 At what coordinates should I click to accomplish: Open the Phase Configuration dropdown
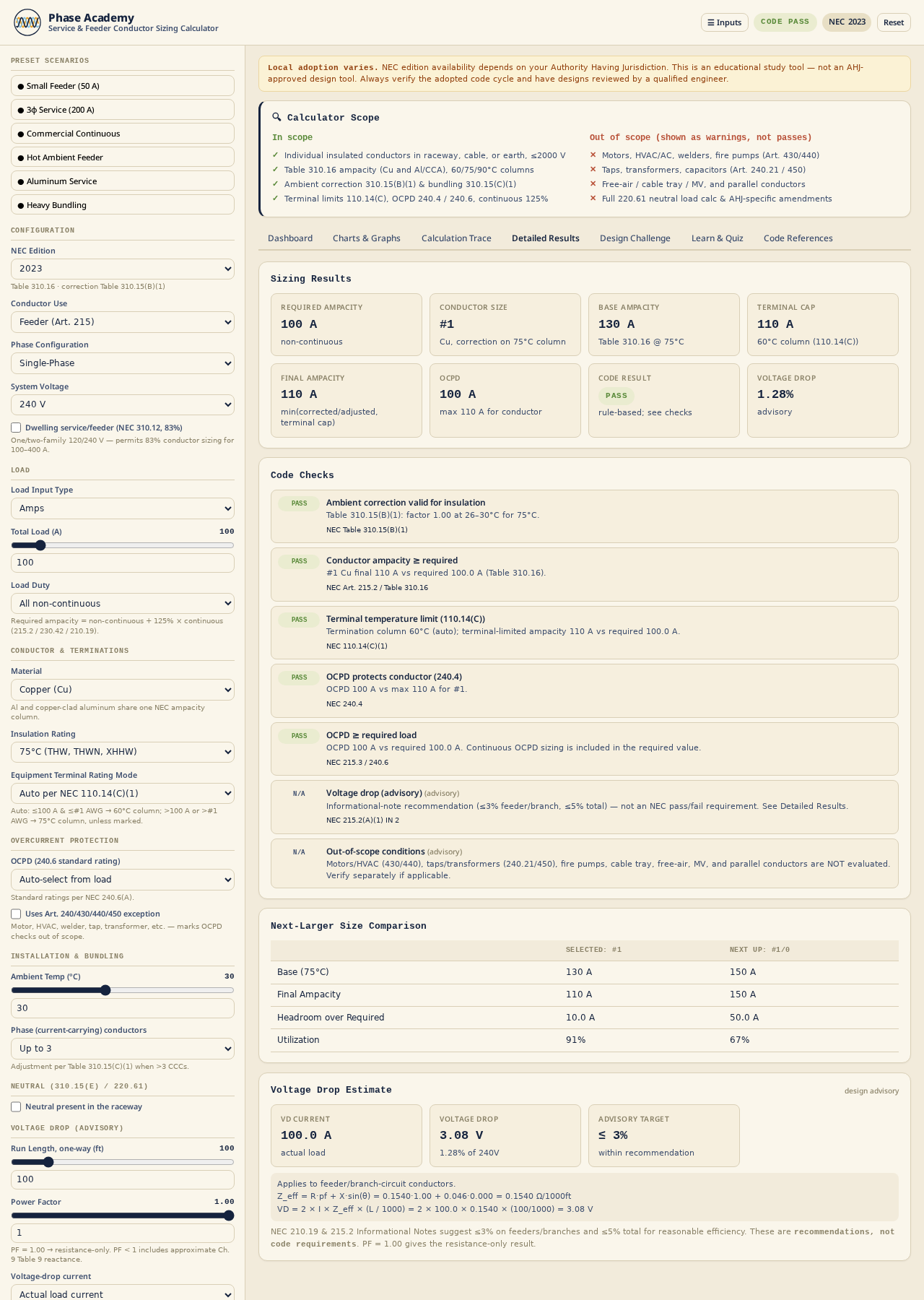pyautogui.click(x=123, y=363)
